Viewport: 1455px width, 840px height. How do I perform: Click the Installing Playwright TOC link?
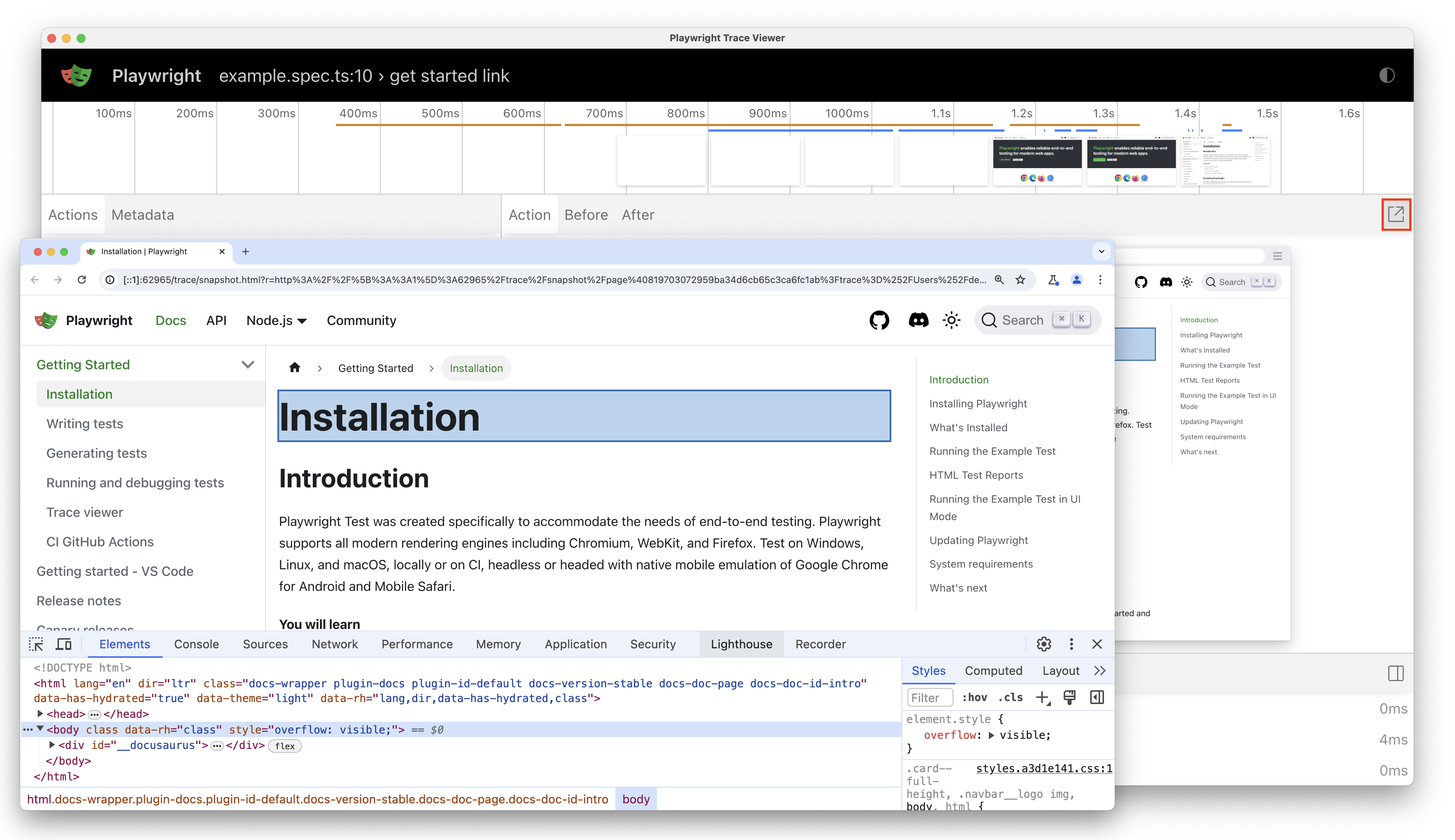pyautogui.click(x=978, y=403)
